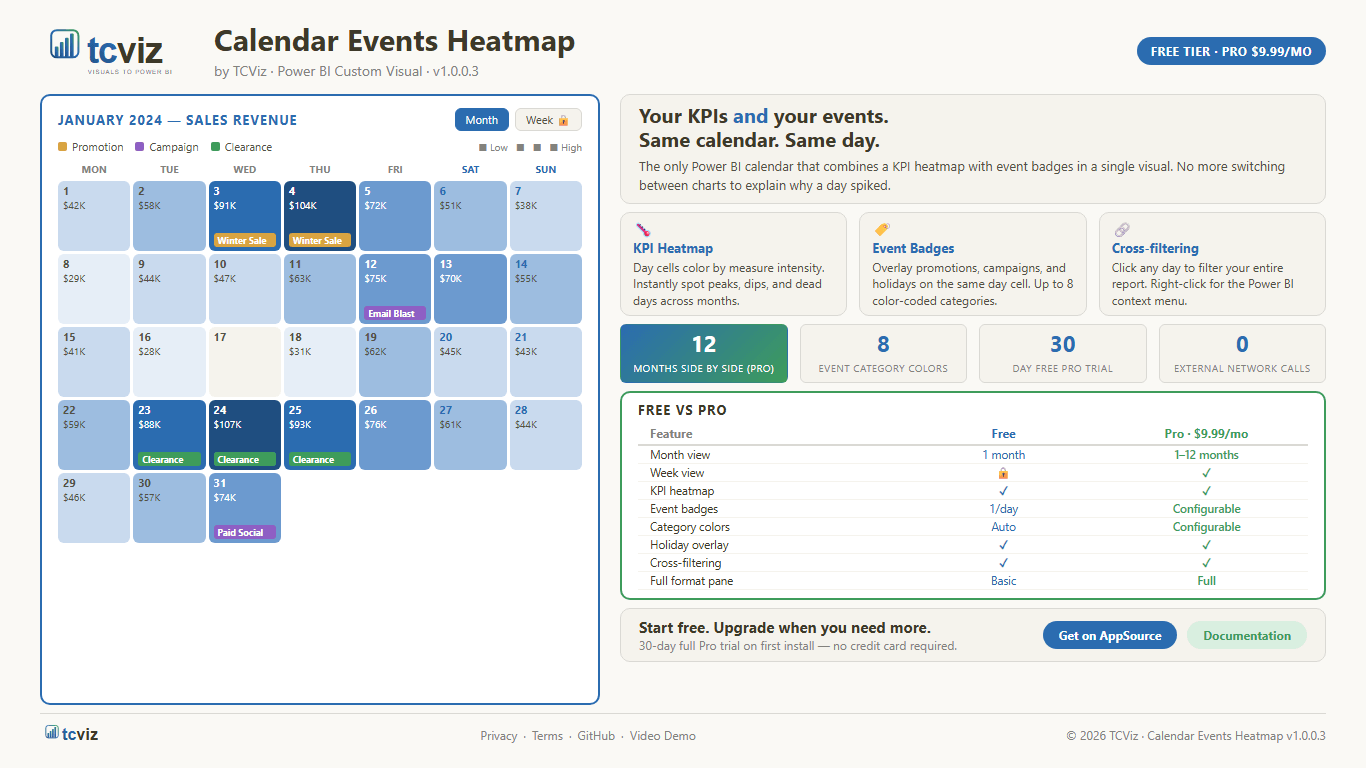This screenshot has height=768, width=1366.
Task: Click the 8 Event Category Colors stat card
Action: tap(883, 354)
